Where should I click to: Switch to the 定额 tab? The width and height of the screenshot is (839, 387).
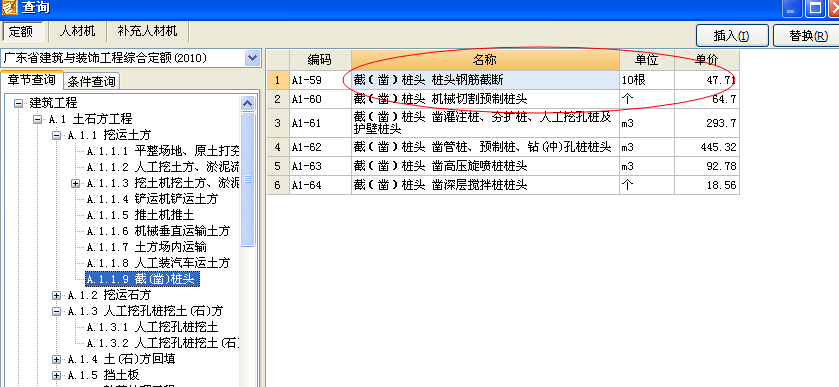point(21,31)
